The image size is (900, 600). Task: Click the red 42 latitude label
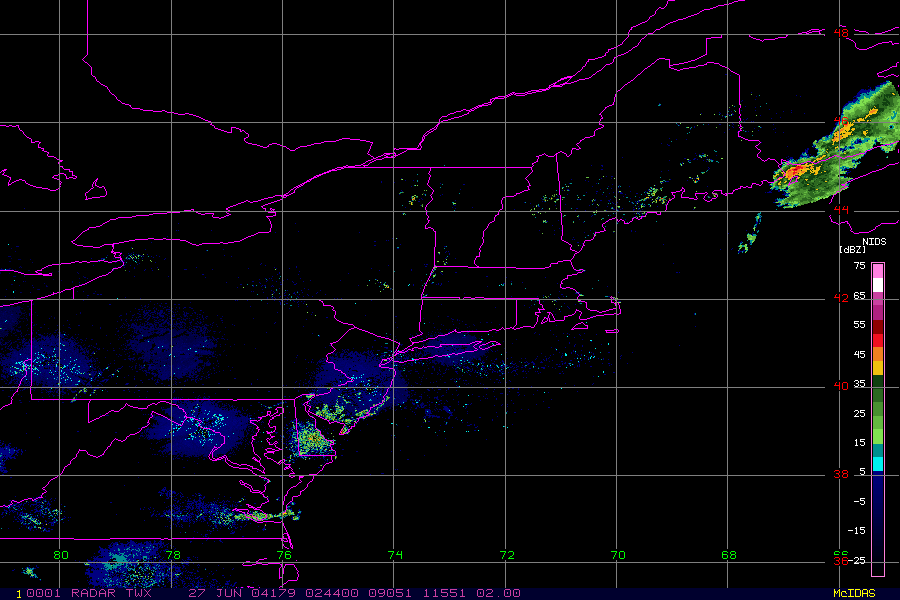(x=841, y=299)
